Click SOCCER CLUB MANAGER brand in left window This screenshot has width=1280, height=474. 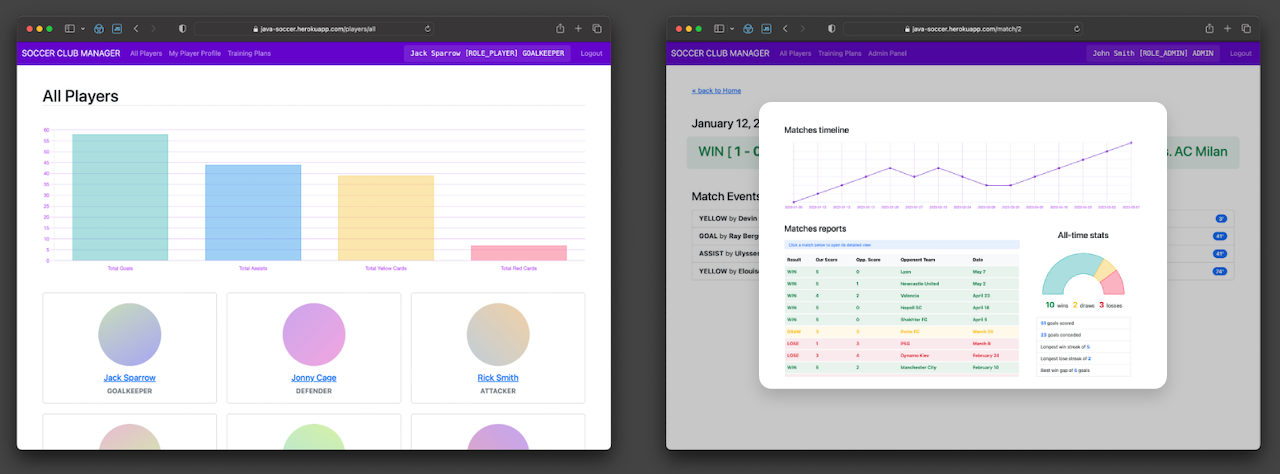tap(70, 53)
